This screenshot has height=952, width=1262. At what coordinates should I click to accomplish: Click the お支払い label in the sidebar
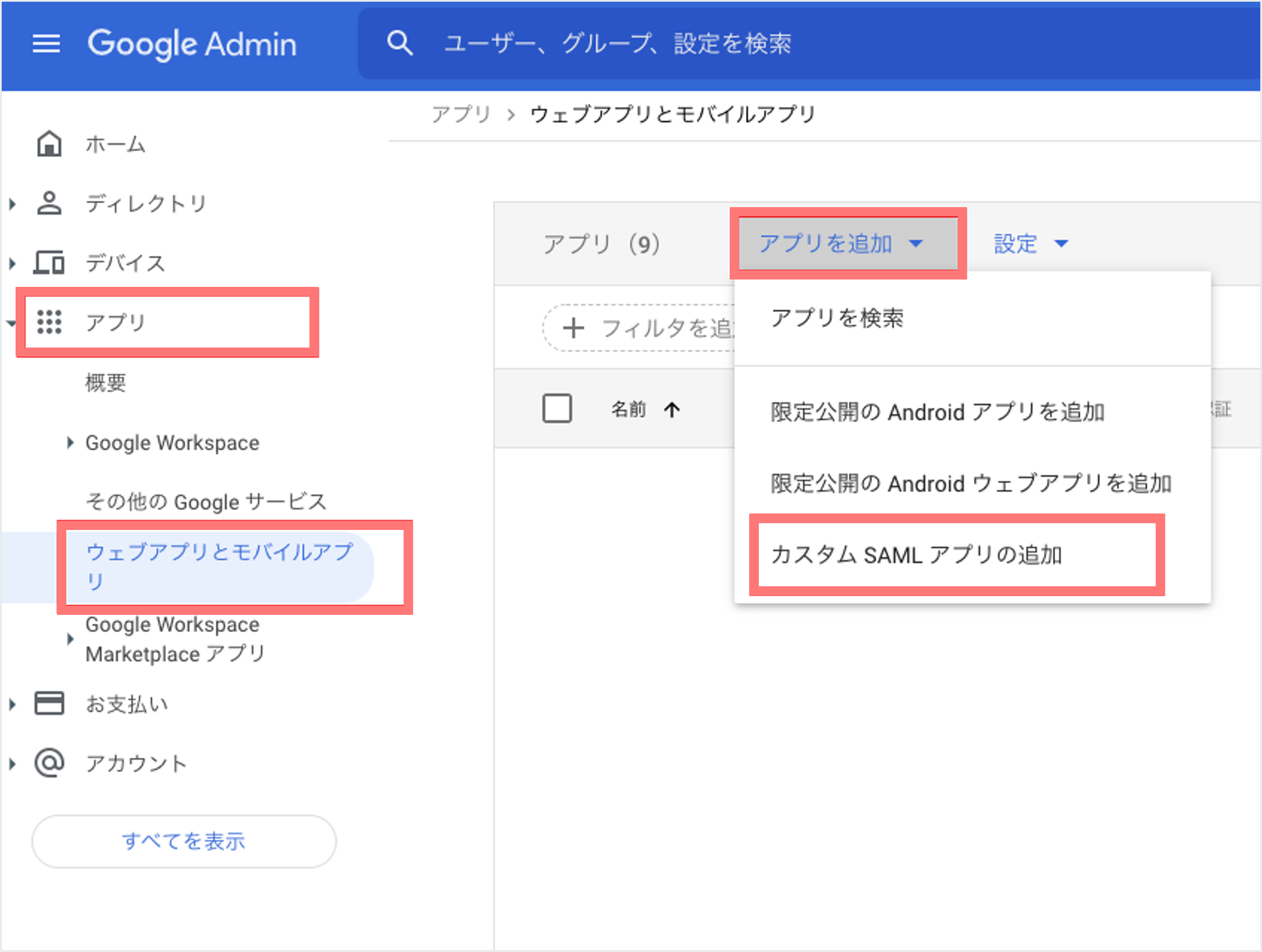pos(127,705)
